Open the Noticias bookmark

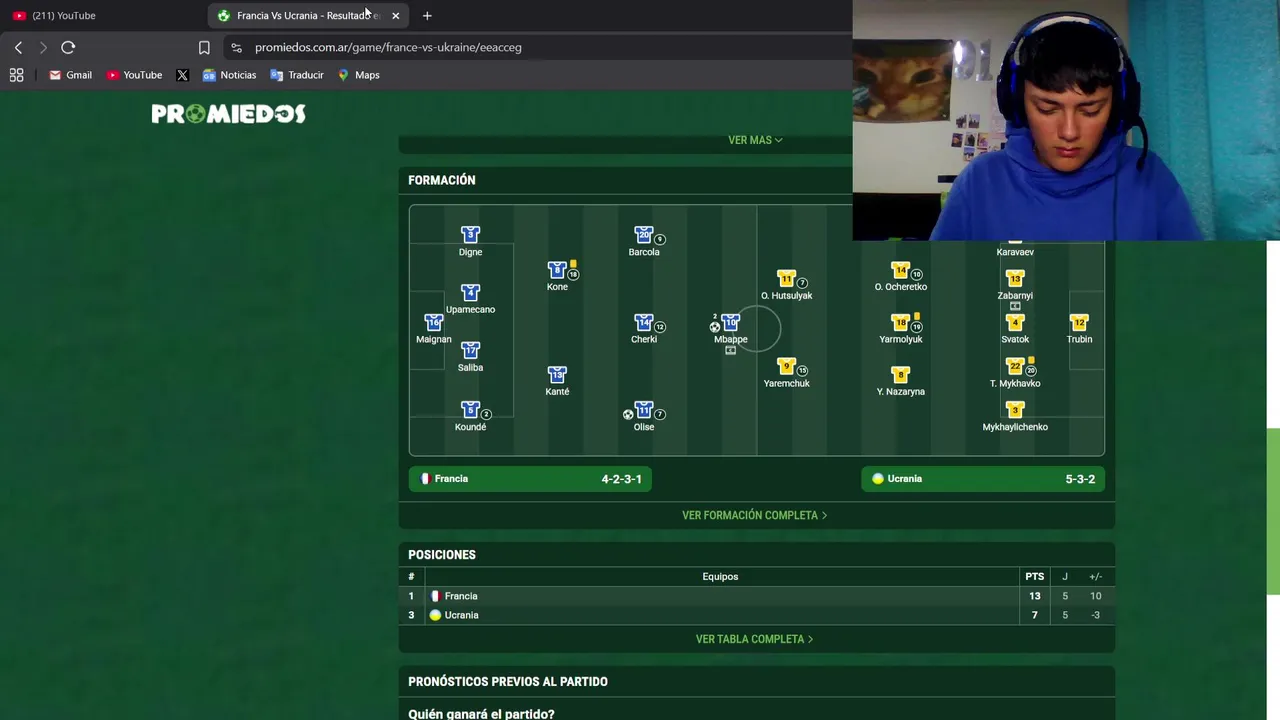tap(229, 75)
